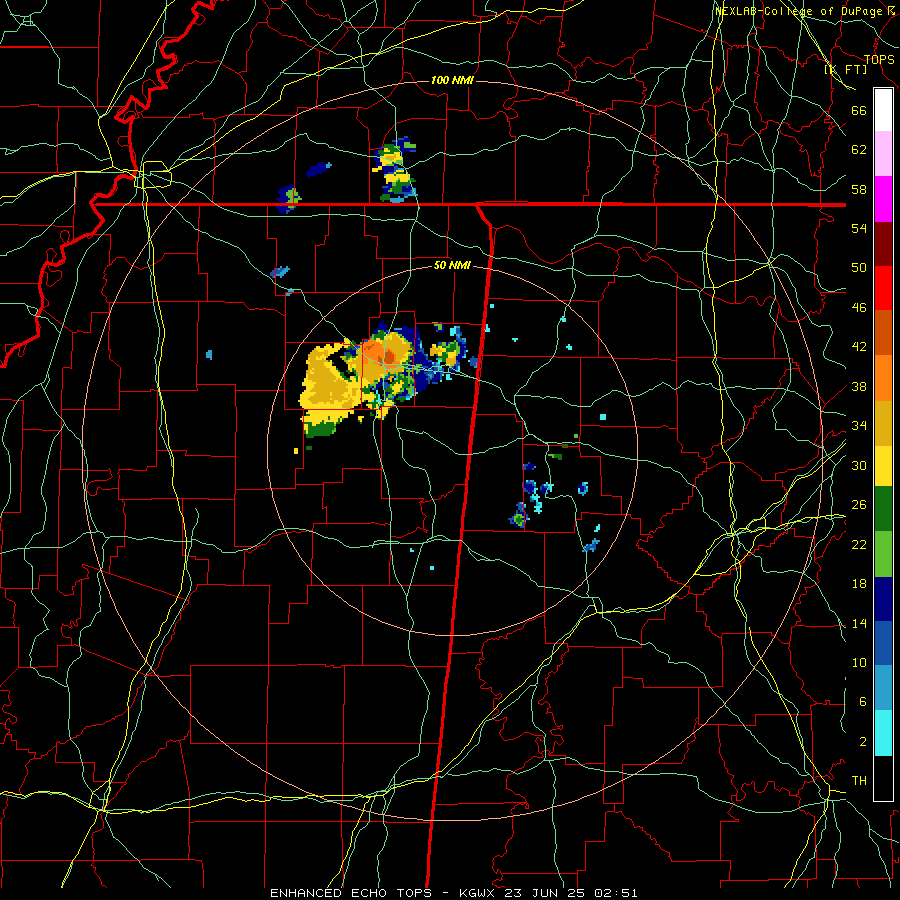
Task: Click the "23 JUN 25" date stamp
Action: coord(545,893)
